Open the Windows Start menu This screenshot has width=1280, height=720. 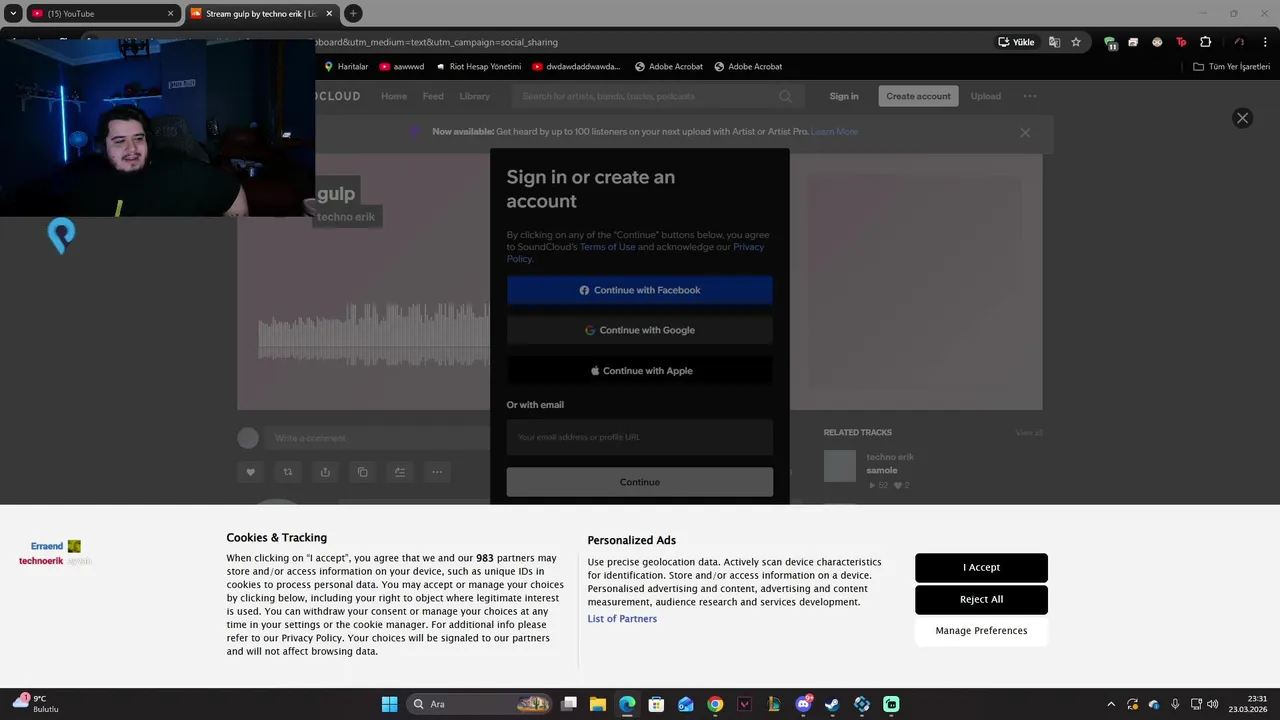389,704
